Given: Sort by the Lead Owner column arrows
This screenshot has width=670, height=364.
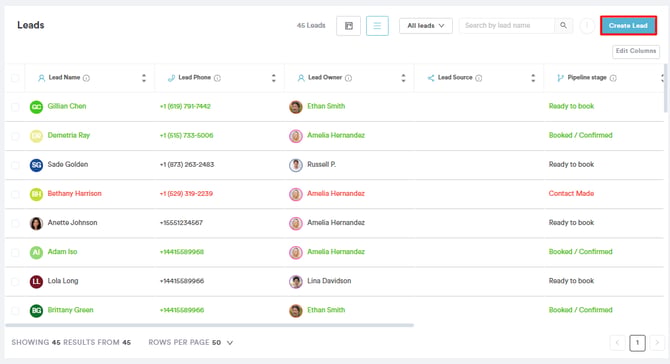Looking at the screenshot, I should [403, 78].
